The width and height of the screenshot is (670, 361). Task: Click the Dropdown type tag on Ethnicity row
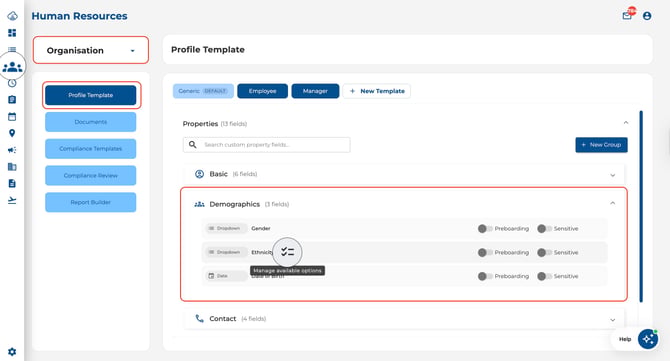pos(226,252)
